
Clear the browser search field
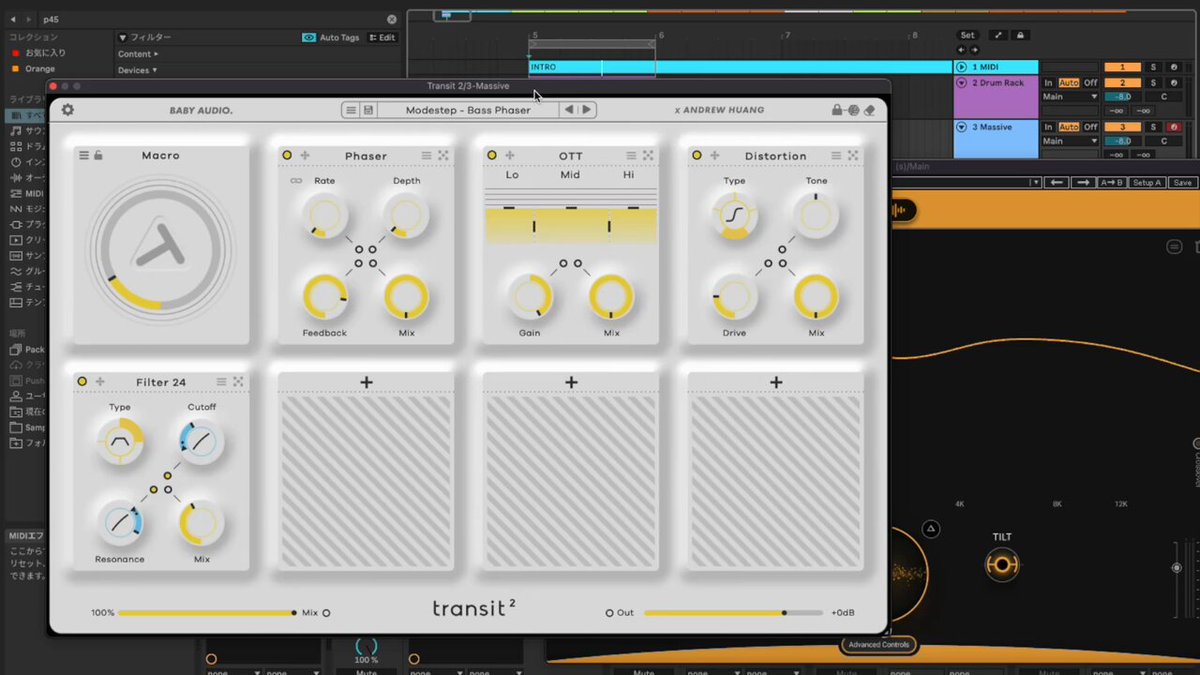(x=391, y=19)
